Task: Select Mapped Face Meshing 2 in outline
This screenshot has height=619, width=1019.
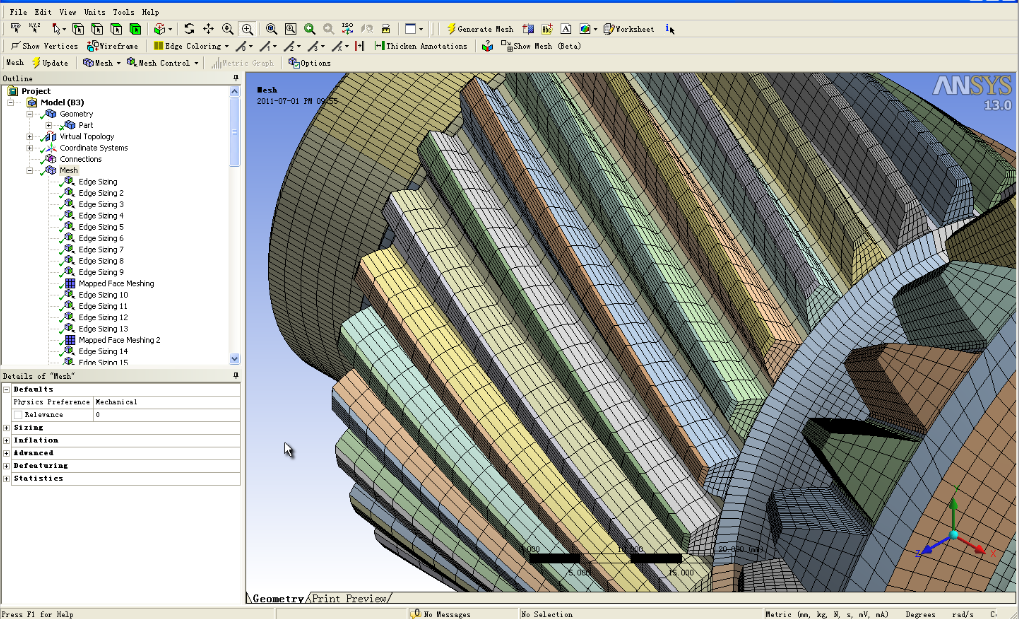Action: (119, 340)
